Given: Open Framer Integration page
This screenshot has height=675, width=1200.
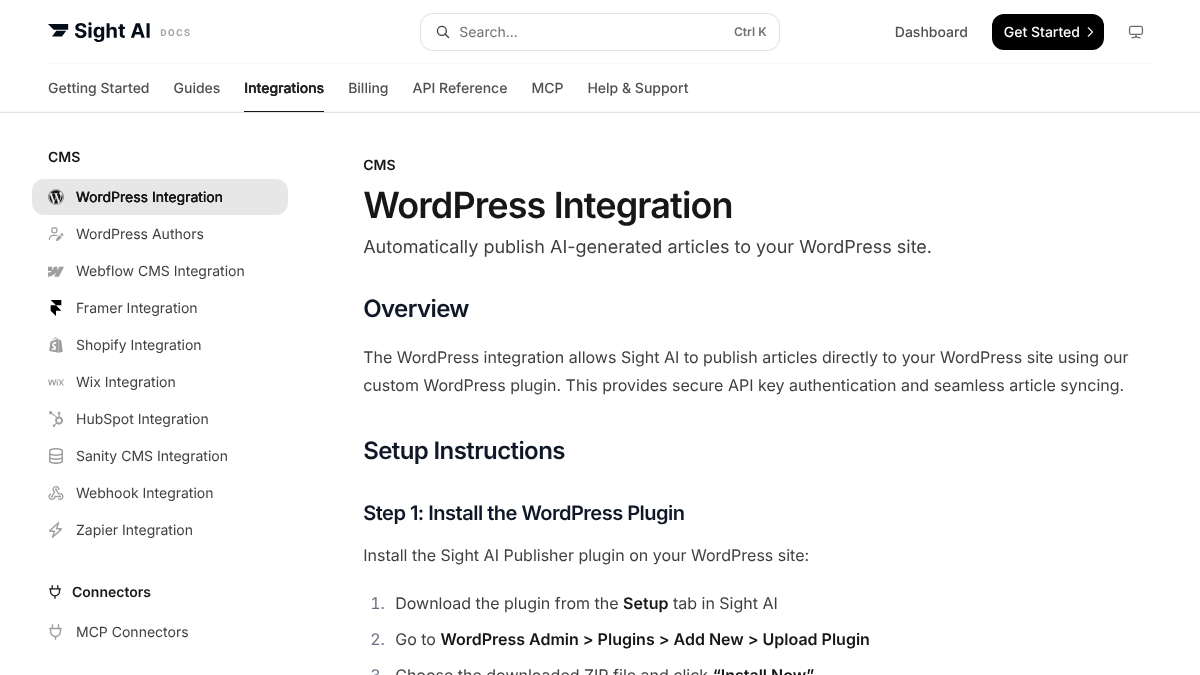Looking at the screenshot, I should 160,308.
